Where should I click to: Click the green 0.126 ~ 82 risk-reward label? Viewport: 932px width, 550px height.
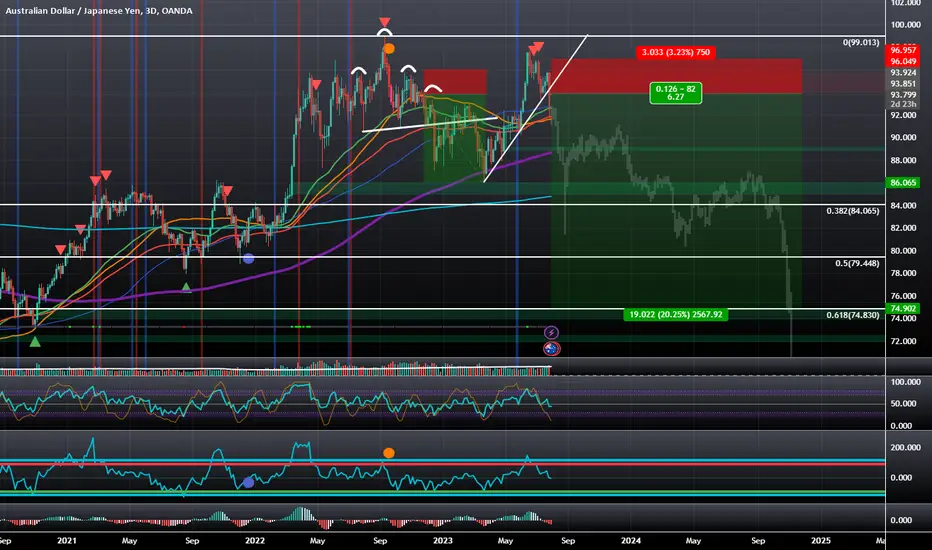point(675,93)
